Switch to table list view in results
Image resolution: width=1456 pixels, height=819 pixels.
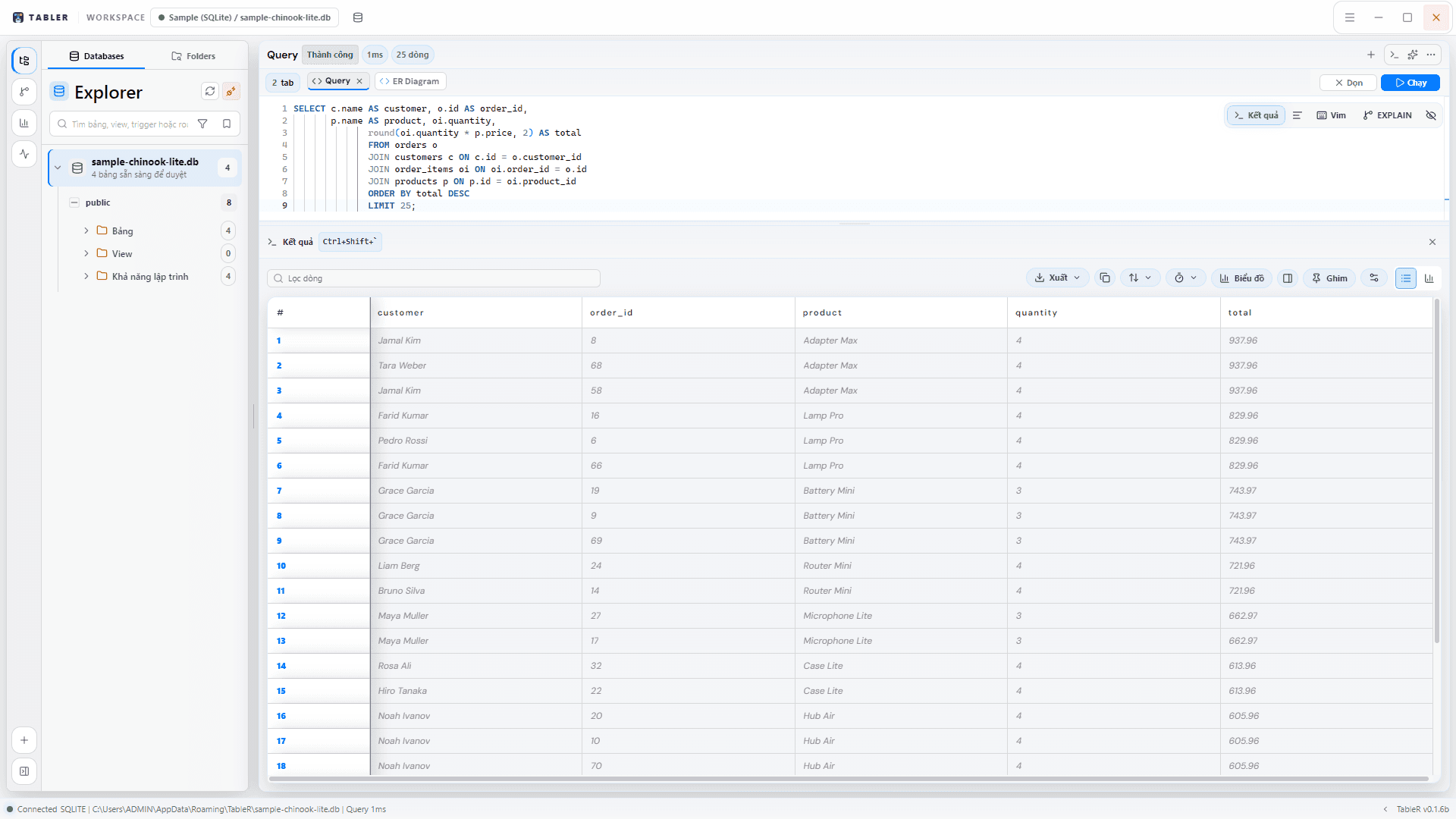1406,278
